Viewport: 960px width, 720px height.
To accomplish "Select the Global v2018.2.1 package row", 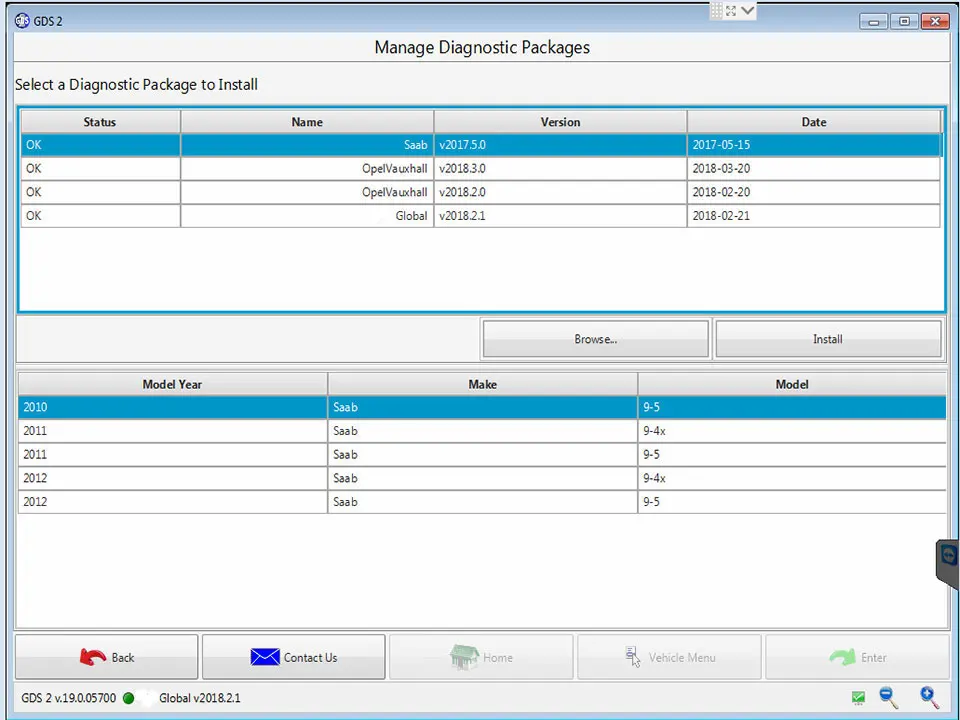I will [481, 216].
